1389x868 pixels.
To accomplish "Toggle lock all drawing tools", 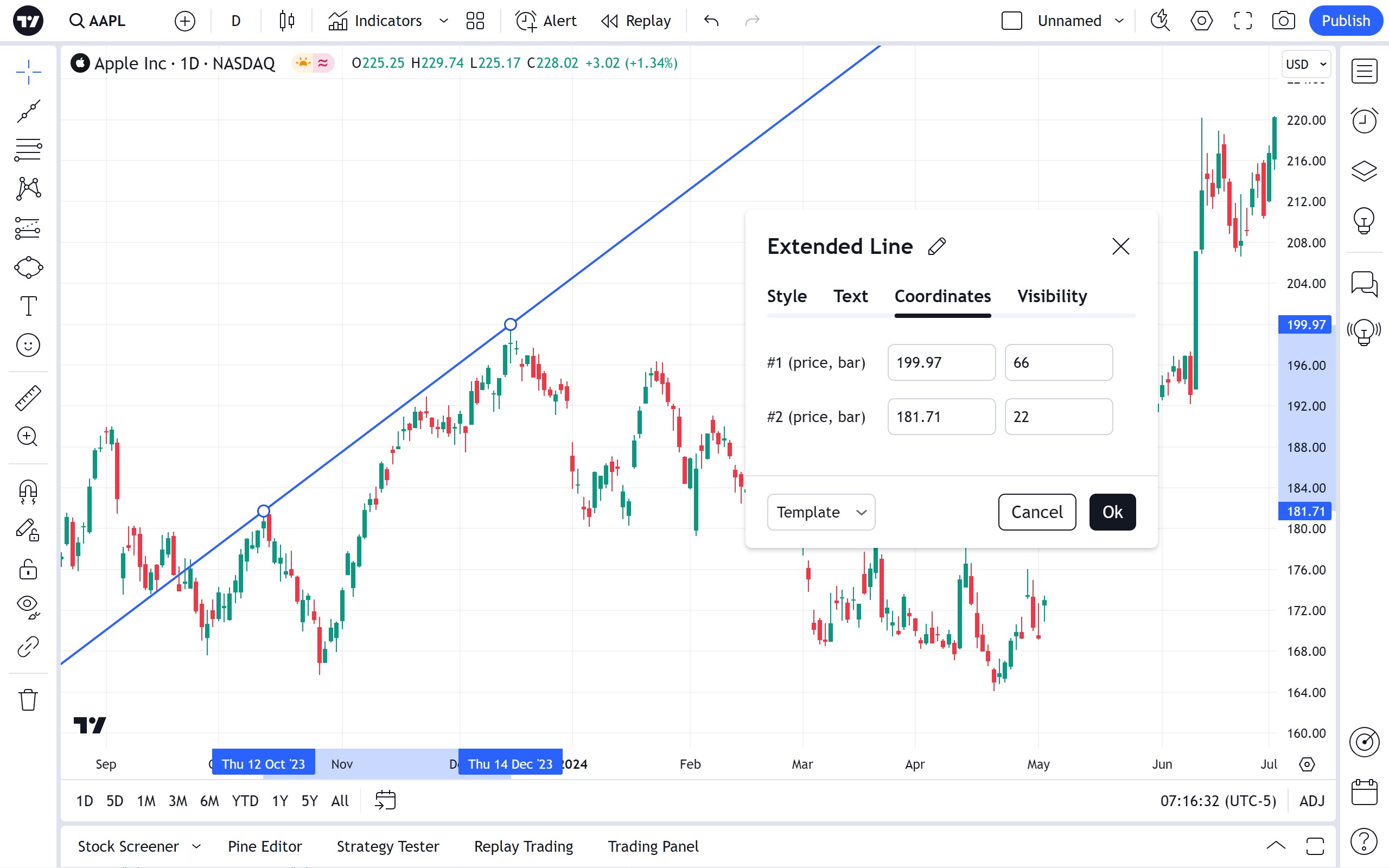I will pyautogui.click(x=28, y=570).
